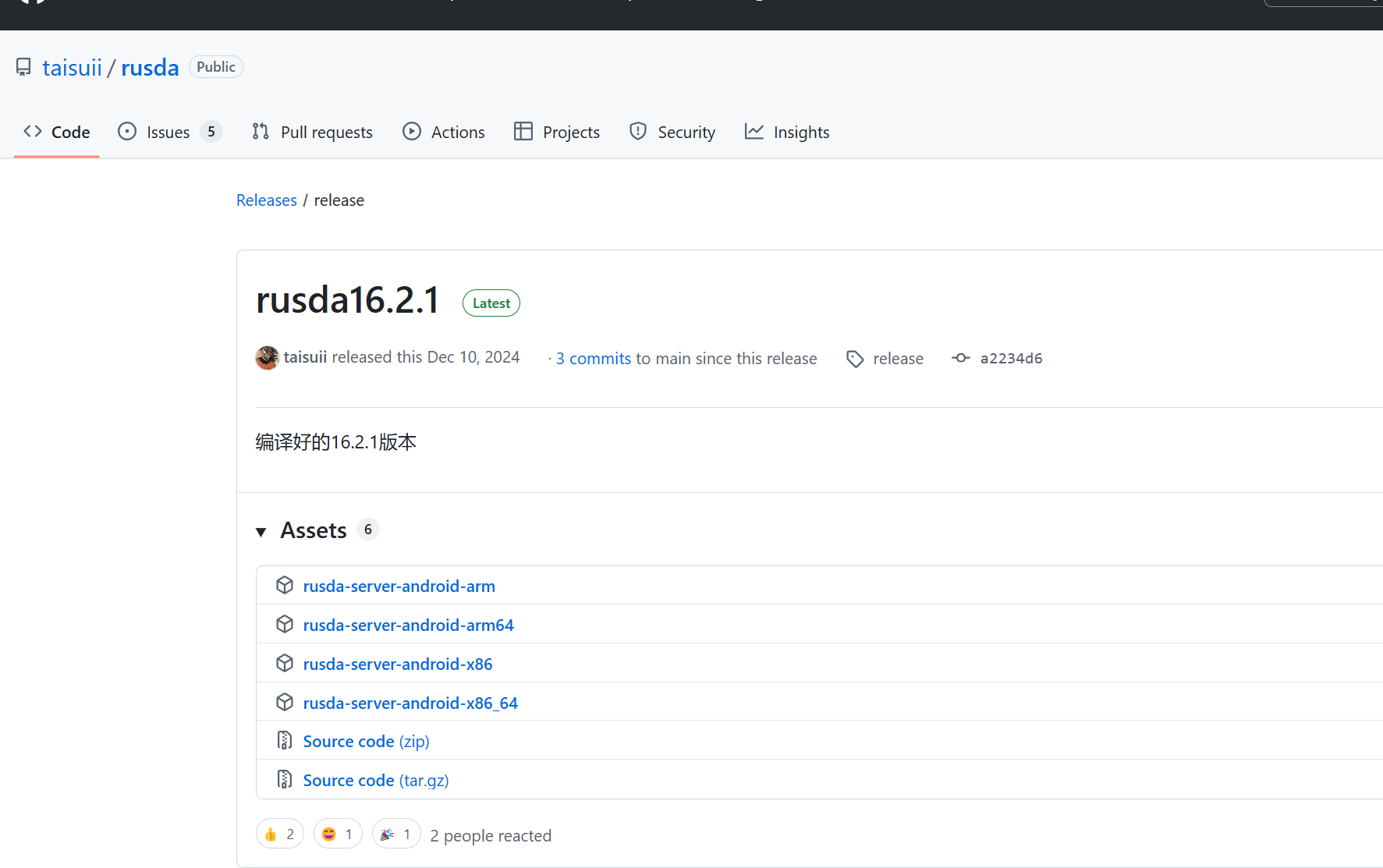1383x868 pixels.
Task: Click the Actions play-circle icon
Action: click(x=412, y=132)
